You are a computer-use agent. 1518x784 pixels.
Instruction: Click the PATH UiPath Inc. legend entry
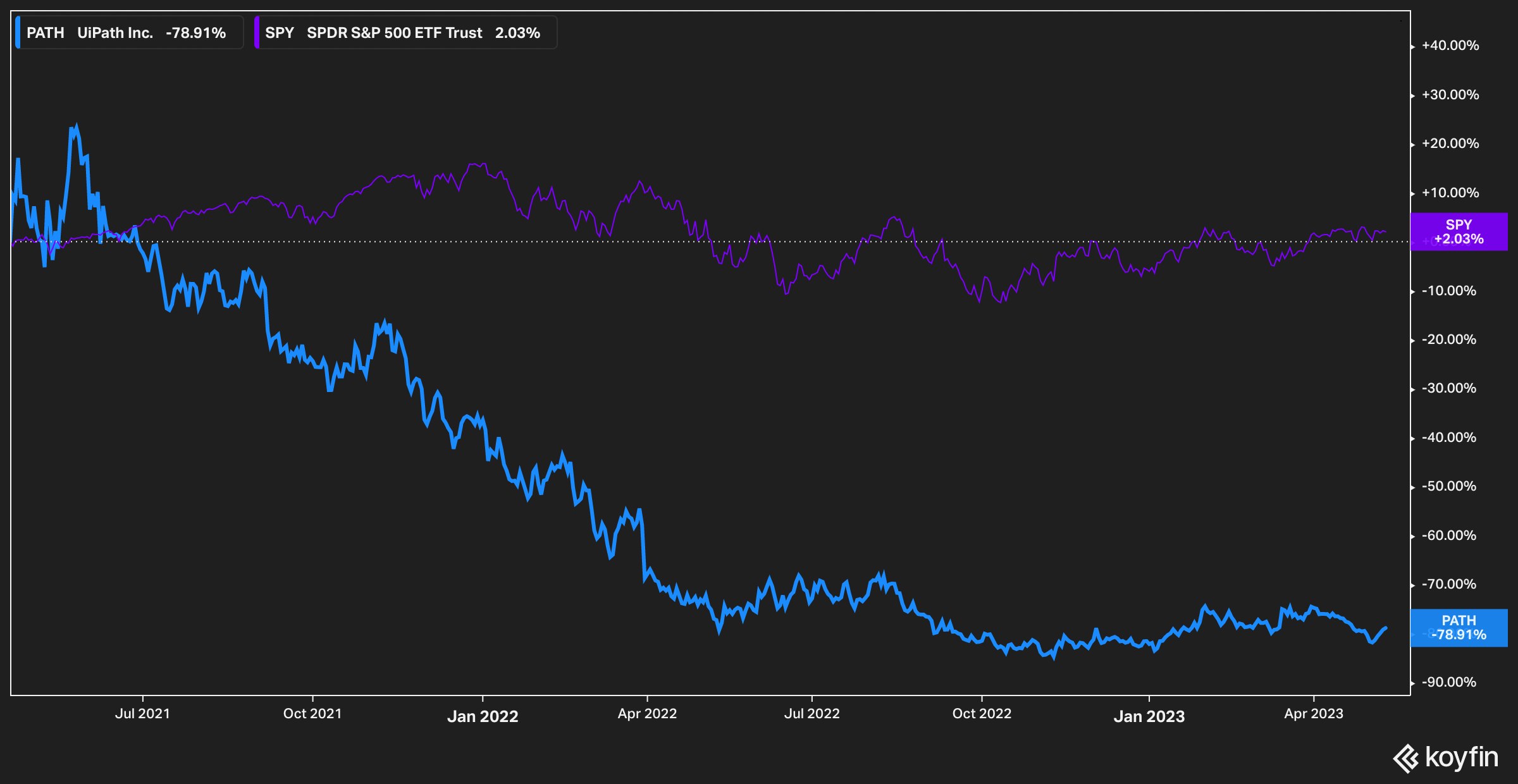tap(129, 33)
